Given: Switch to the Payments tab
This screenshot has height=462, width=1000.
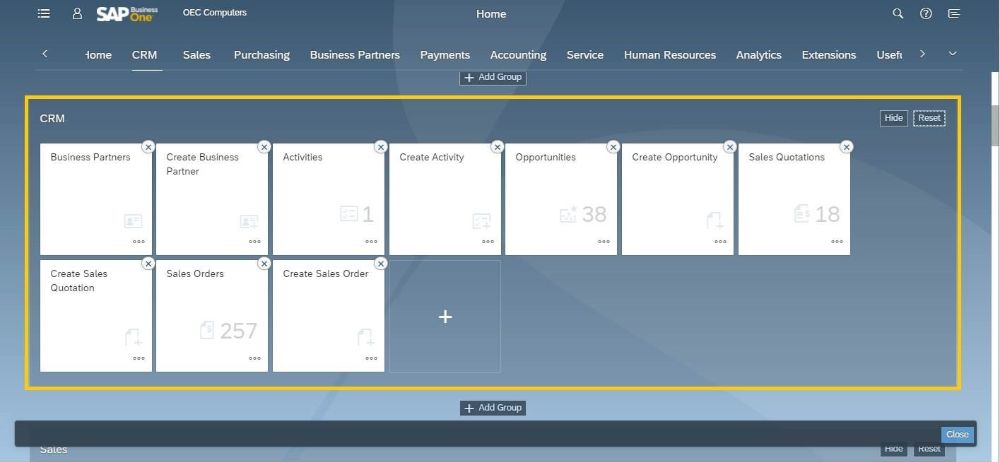Looking at the screenshot, I should pyautogui.click(x=445, y=55).
